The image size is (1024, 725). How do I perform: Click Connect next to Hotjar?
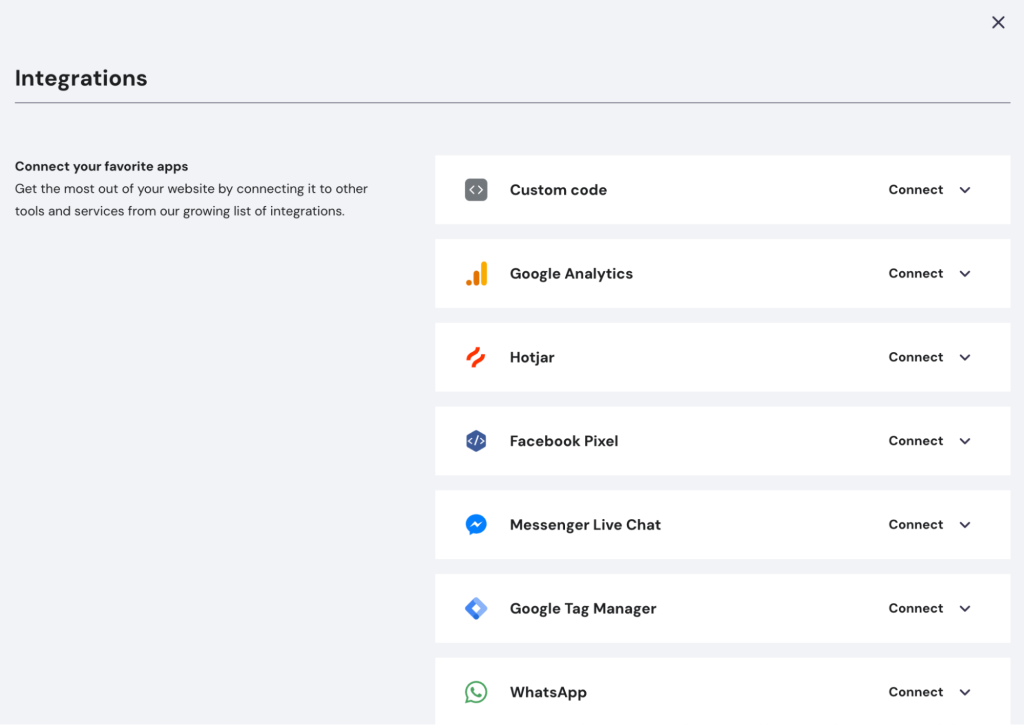pos(915,357)
